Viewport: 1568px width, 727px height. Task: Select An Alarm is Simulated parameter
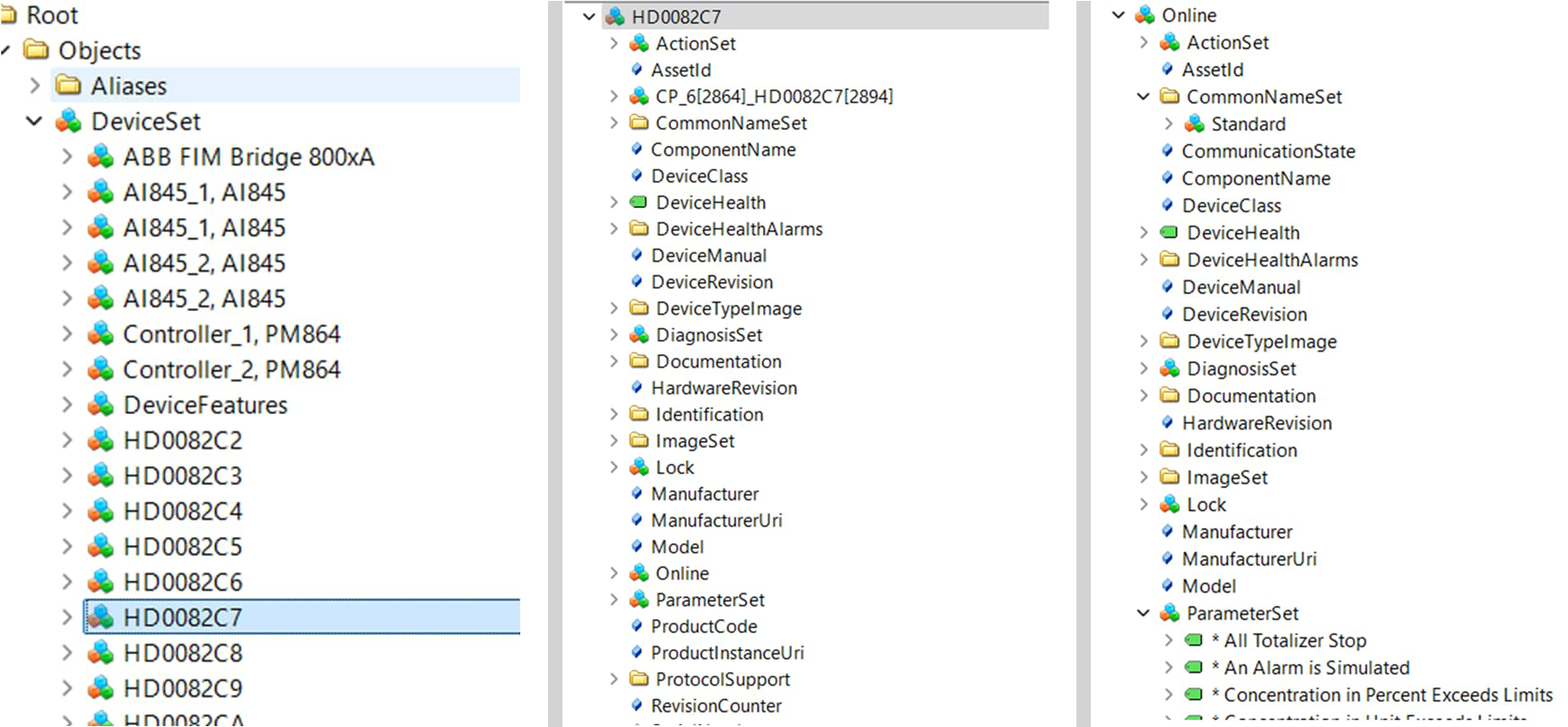1316,668
